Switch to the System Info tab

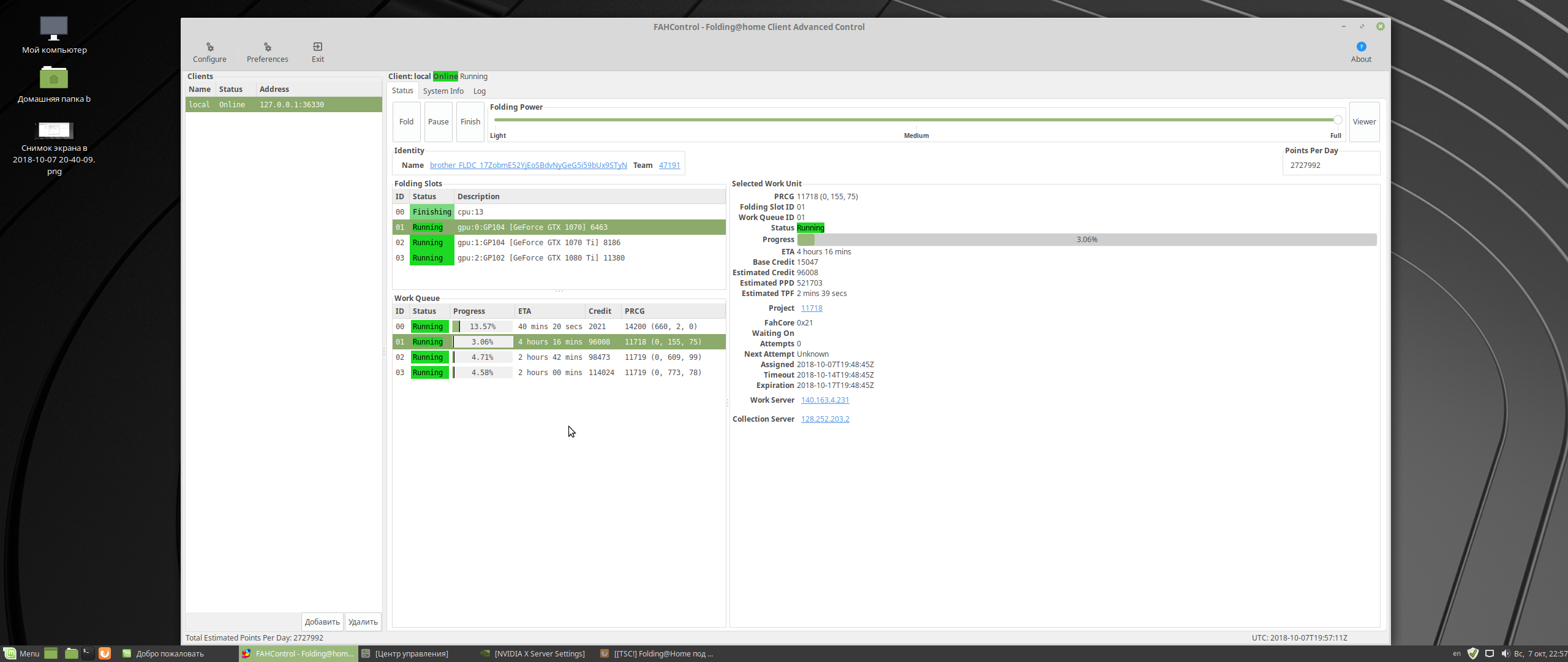(443, 91)
